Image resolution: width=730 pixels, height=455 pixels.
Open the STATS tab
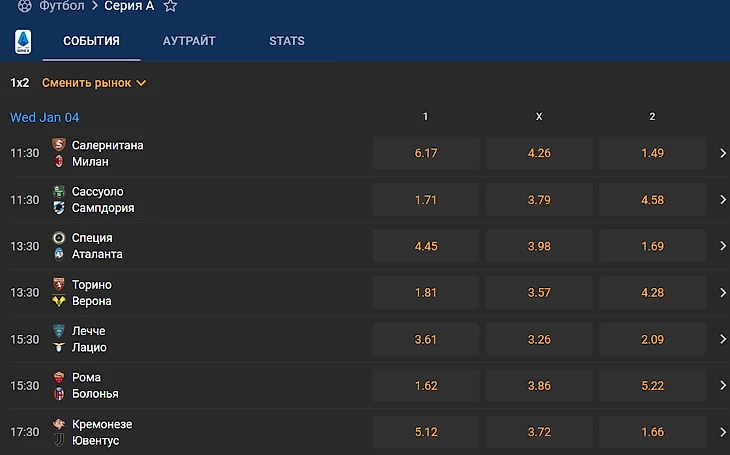coord(287,41)
